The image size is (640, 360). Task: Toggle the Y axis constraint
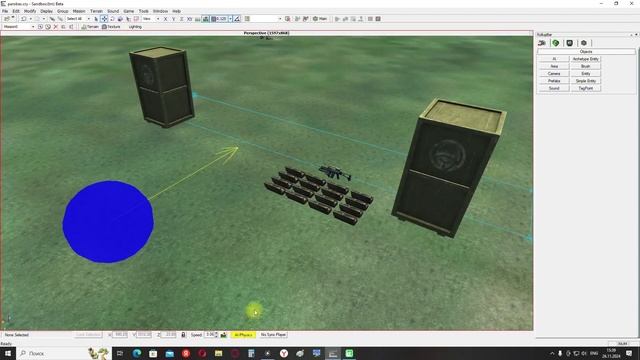pos(173,19)
